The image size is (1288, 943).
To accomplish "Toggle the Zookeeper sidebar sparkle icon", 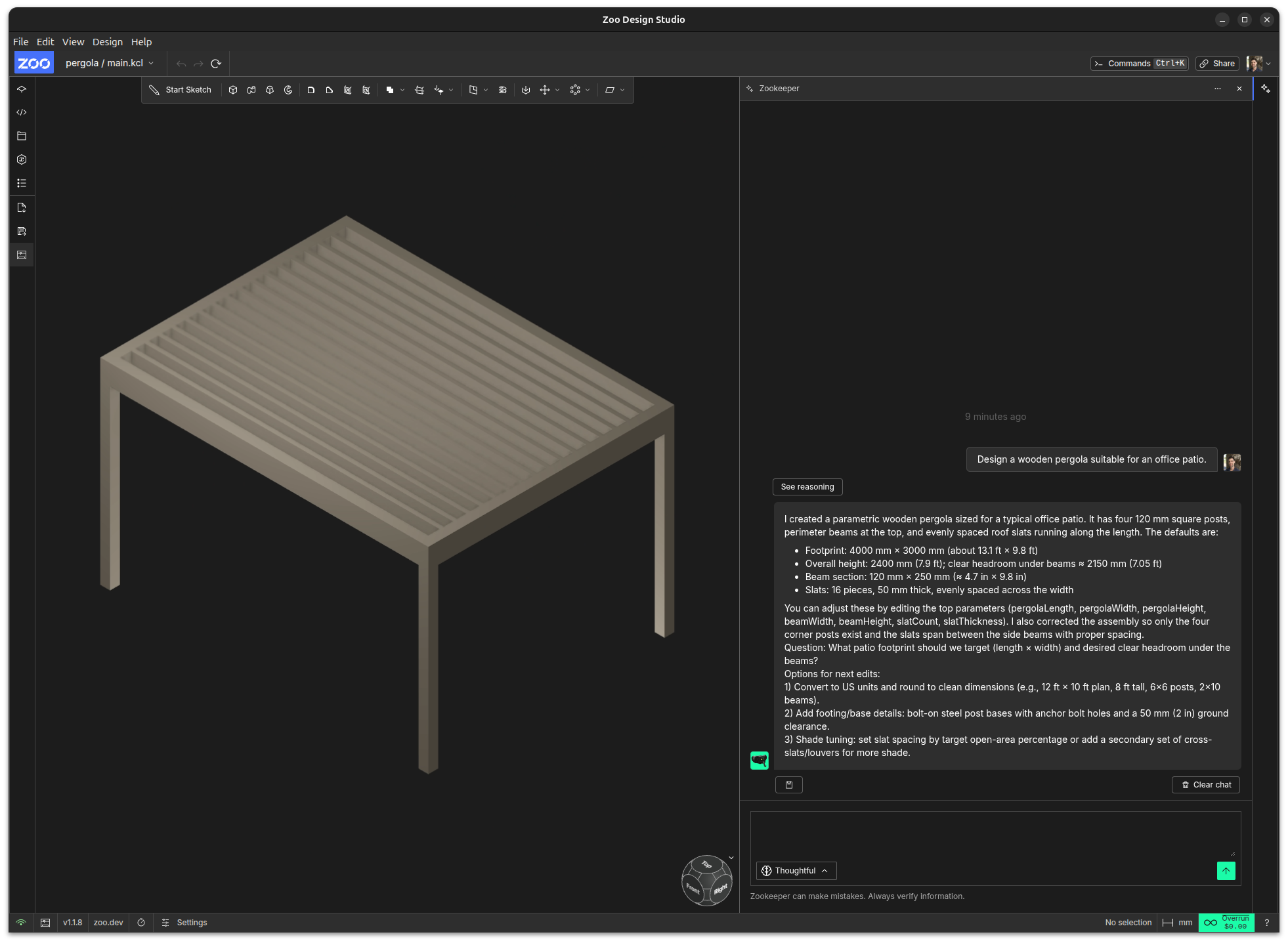I will [1266, 89].
